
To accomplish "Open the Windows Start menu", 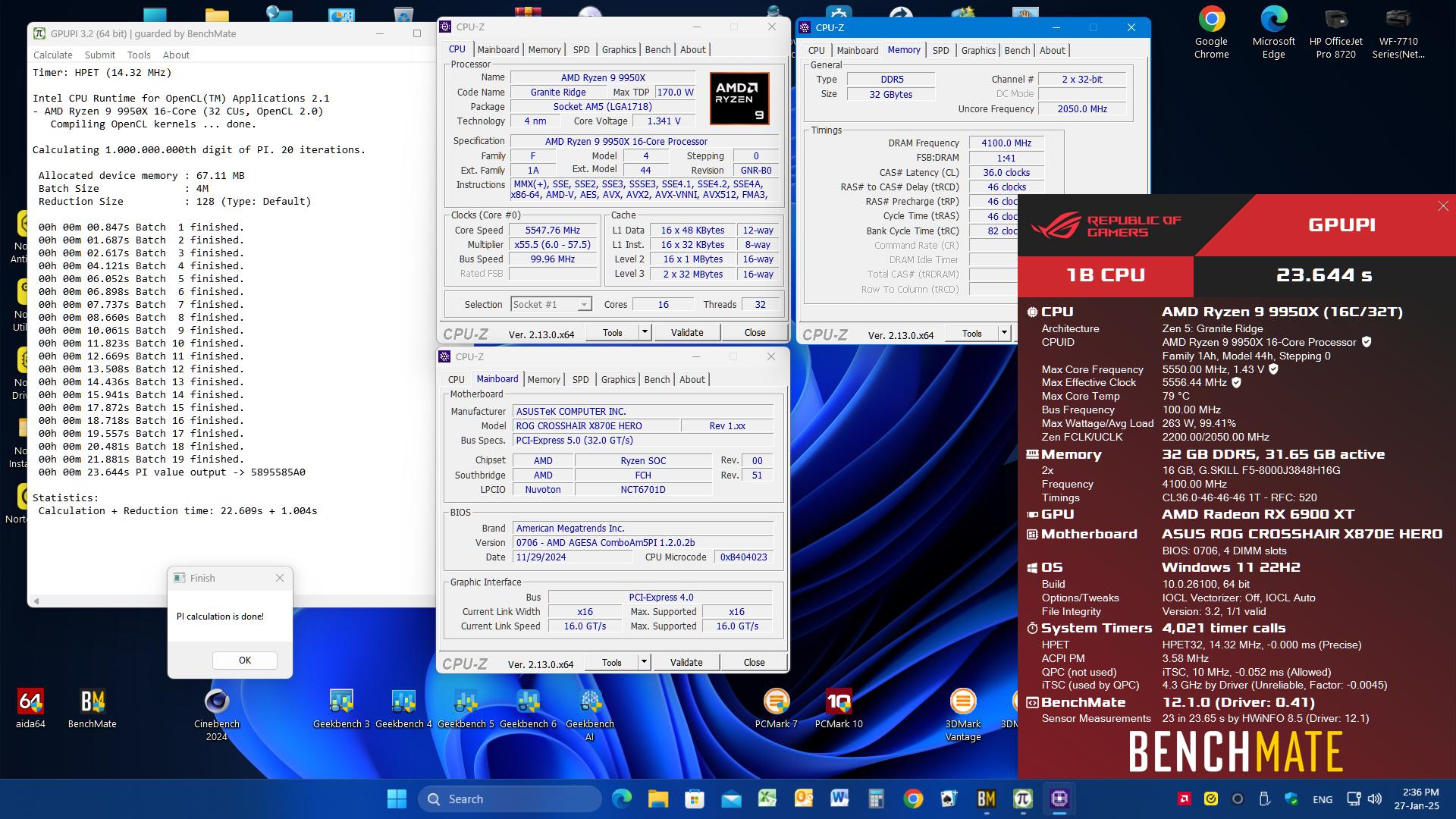I will 397,799.
